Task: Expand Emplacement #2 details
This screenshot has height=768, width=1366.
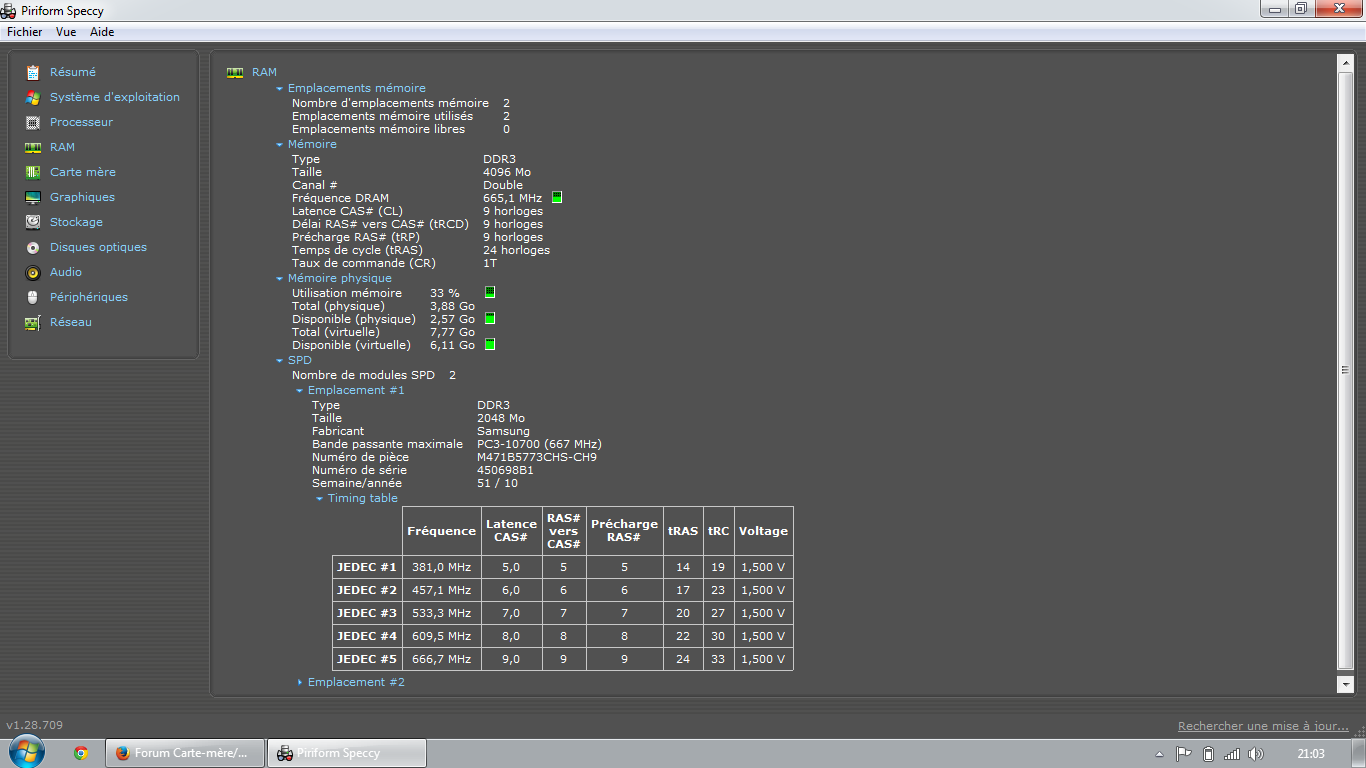Action: [300, 682]
